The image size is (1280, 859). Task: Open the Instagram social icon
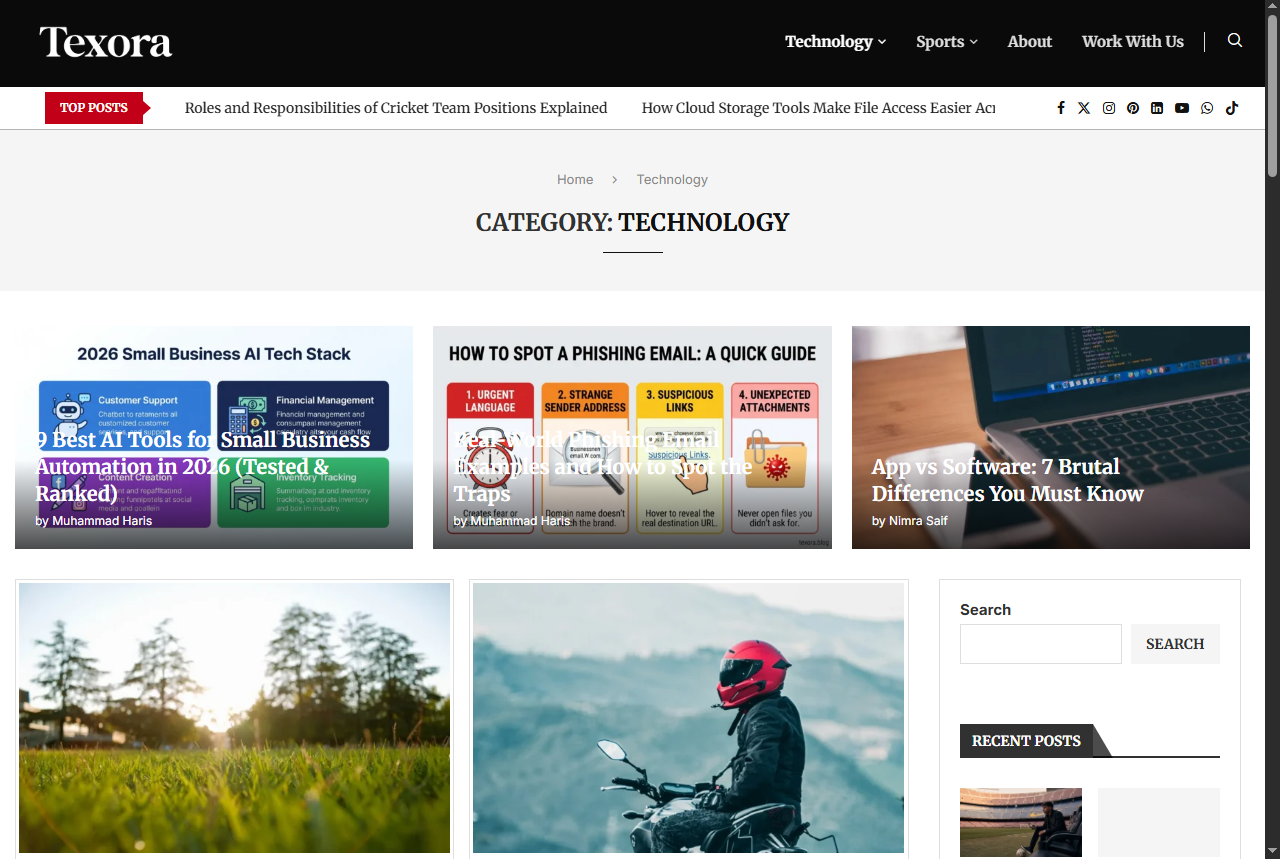click(x=1109, y=108)
